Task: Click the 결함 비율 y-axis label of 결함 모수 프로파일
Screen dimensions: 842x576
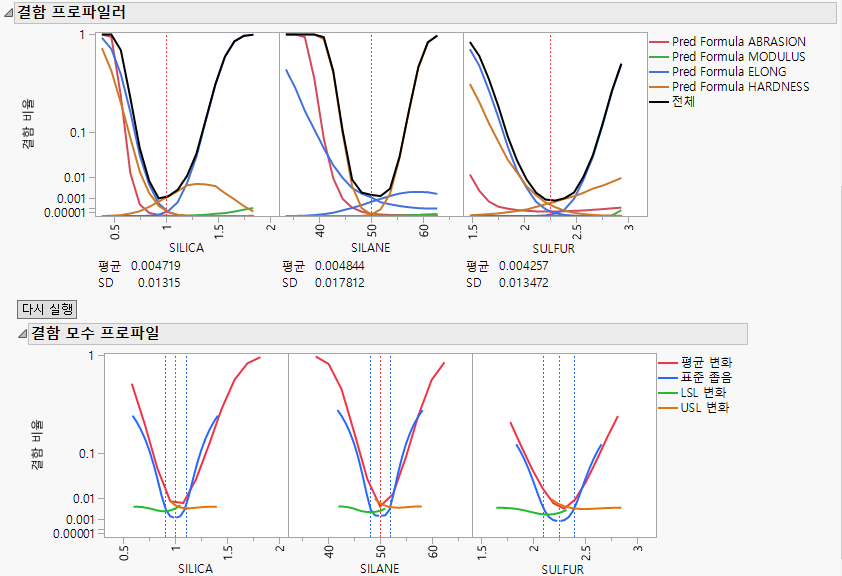Action: pyautogui.click(x=37, y=445)
